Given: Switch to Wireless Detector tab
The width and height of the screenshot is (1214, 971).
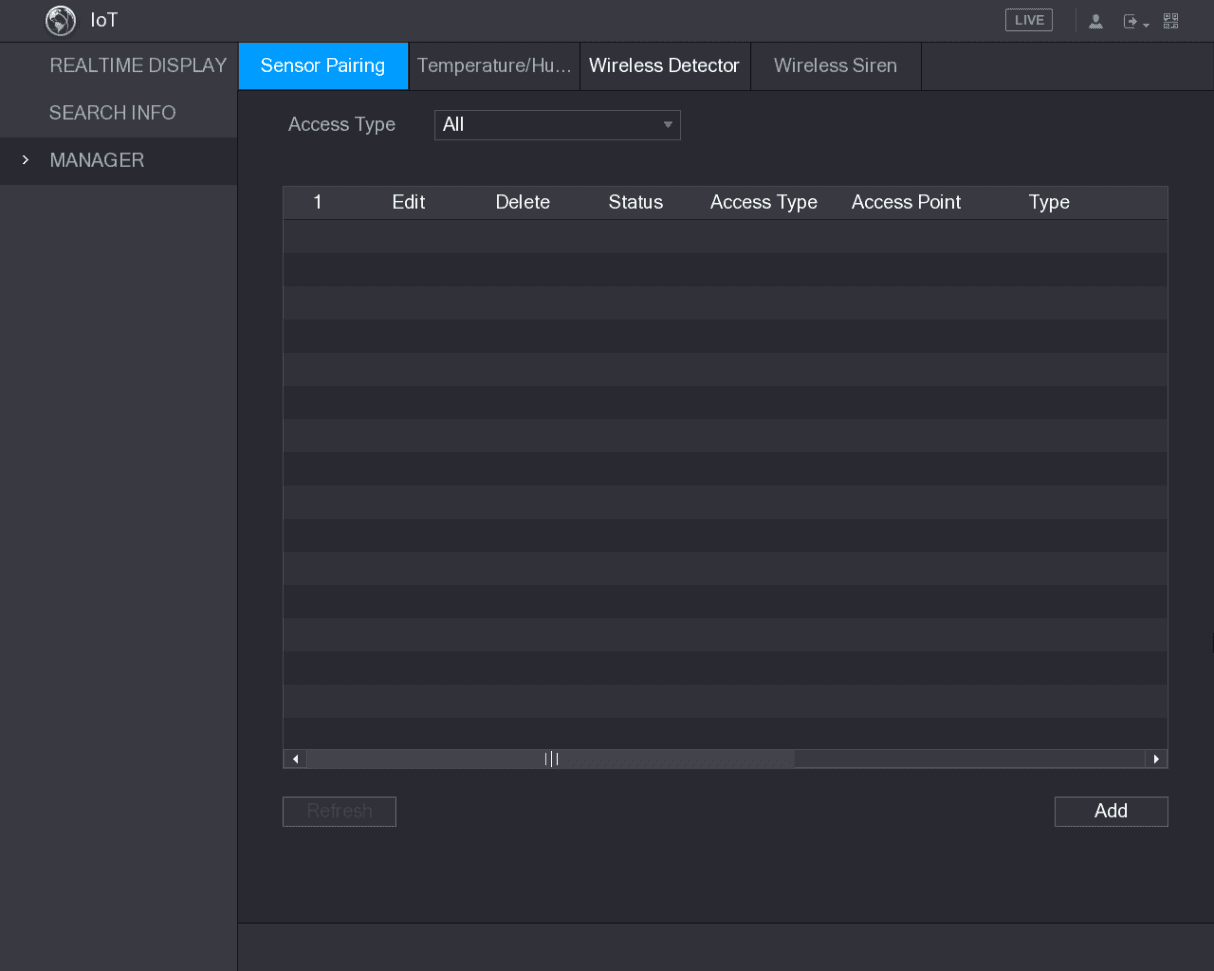Looking at the screenshot, I should 664,66.
